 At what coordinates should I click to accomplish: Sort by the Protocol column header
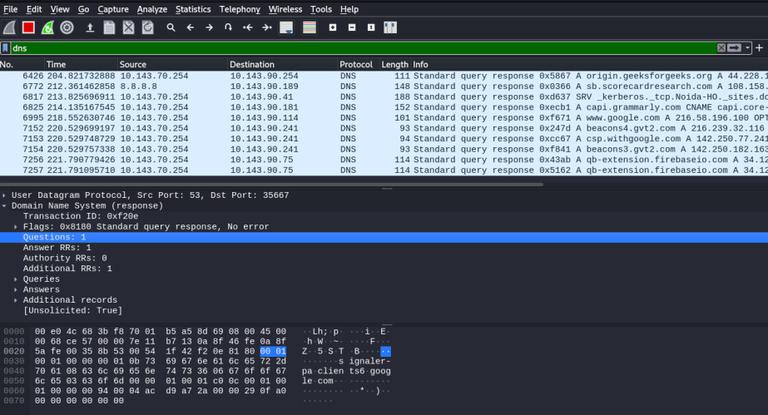(356, 64)
